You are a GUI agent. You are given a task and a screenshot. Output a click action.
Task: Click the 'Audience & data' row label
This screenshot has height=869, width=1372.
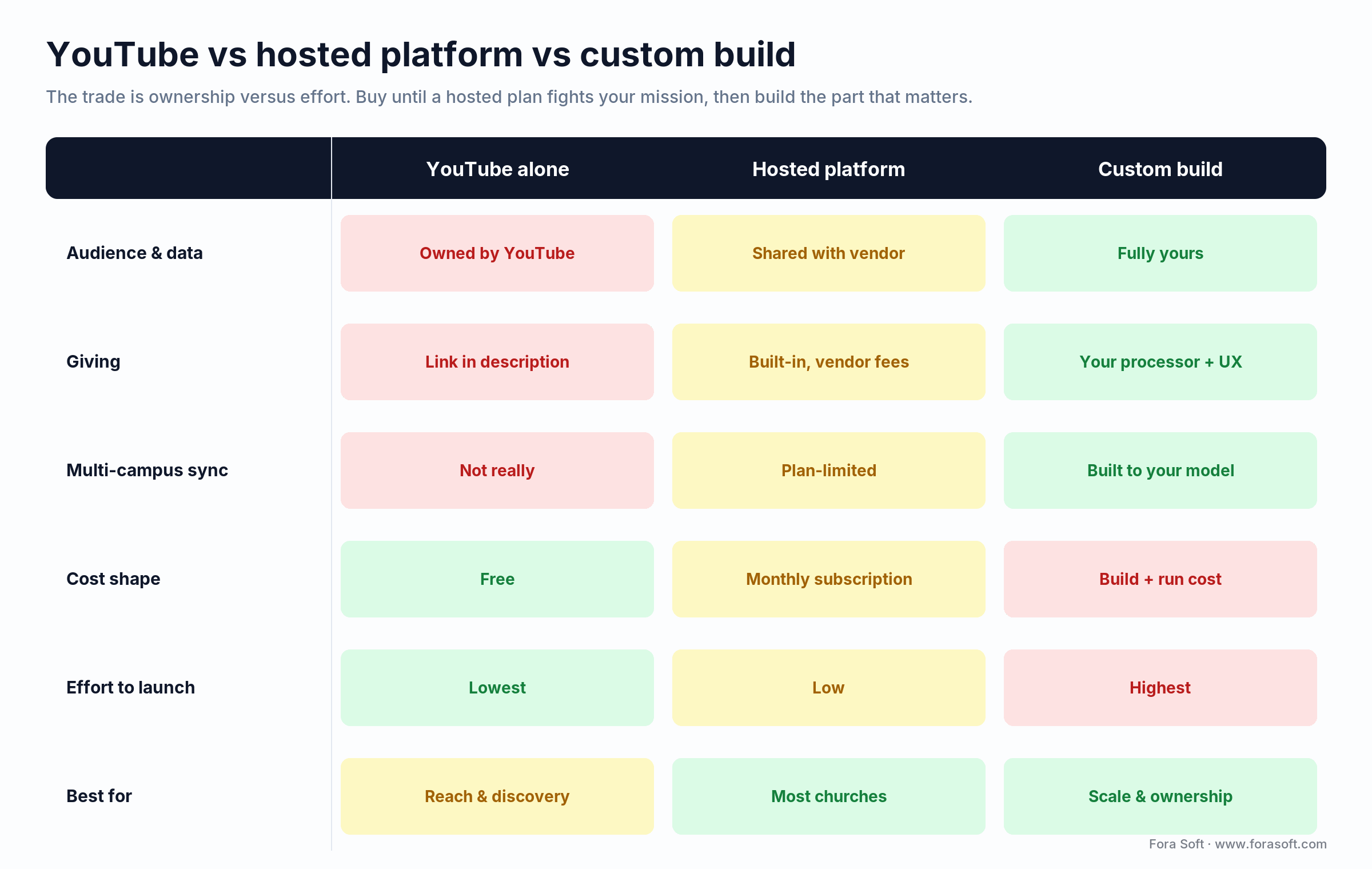pyautogui.click(x=135, y=253)
